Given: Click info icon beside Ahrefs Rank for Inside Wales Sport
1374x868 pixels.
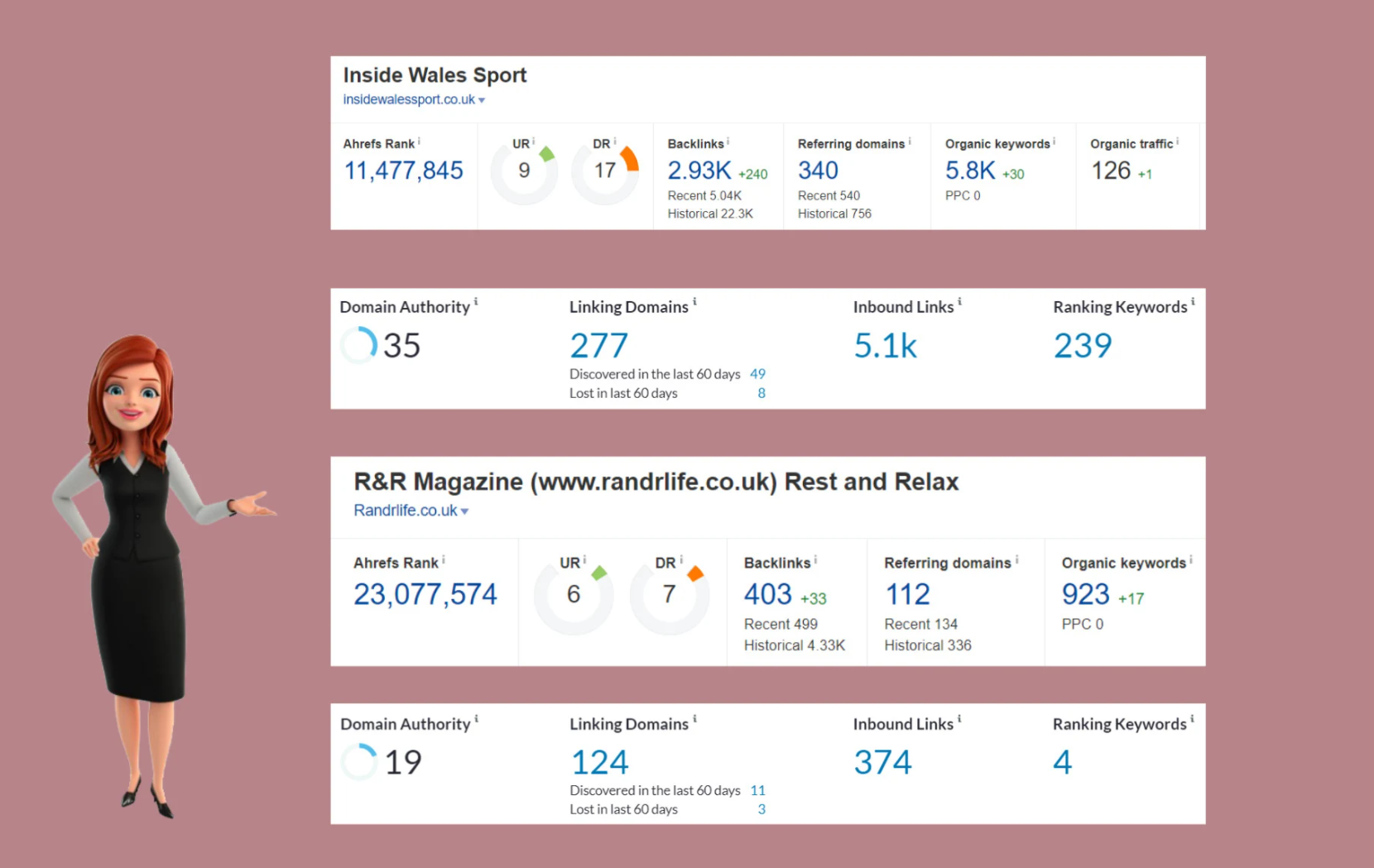Looking at the screenshot, I should point(419,141).
